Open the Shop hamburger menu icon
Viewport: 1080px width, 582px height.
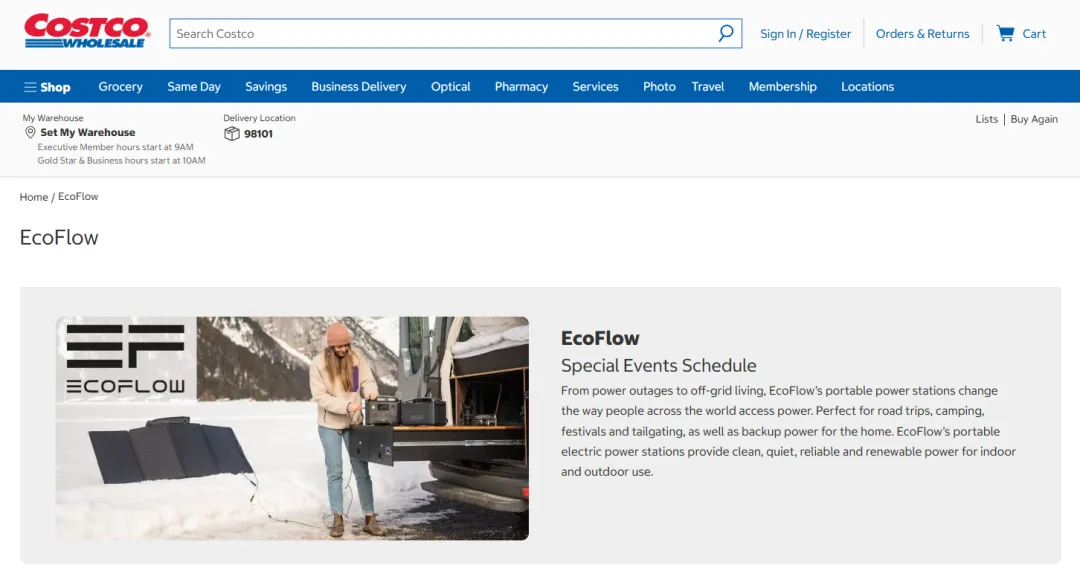pyautogui.click(x=30, y=87)
